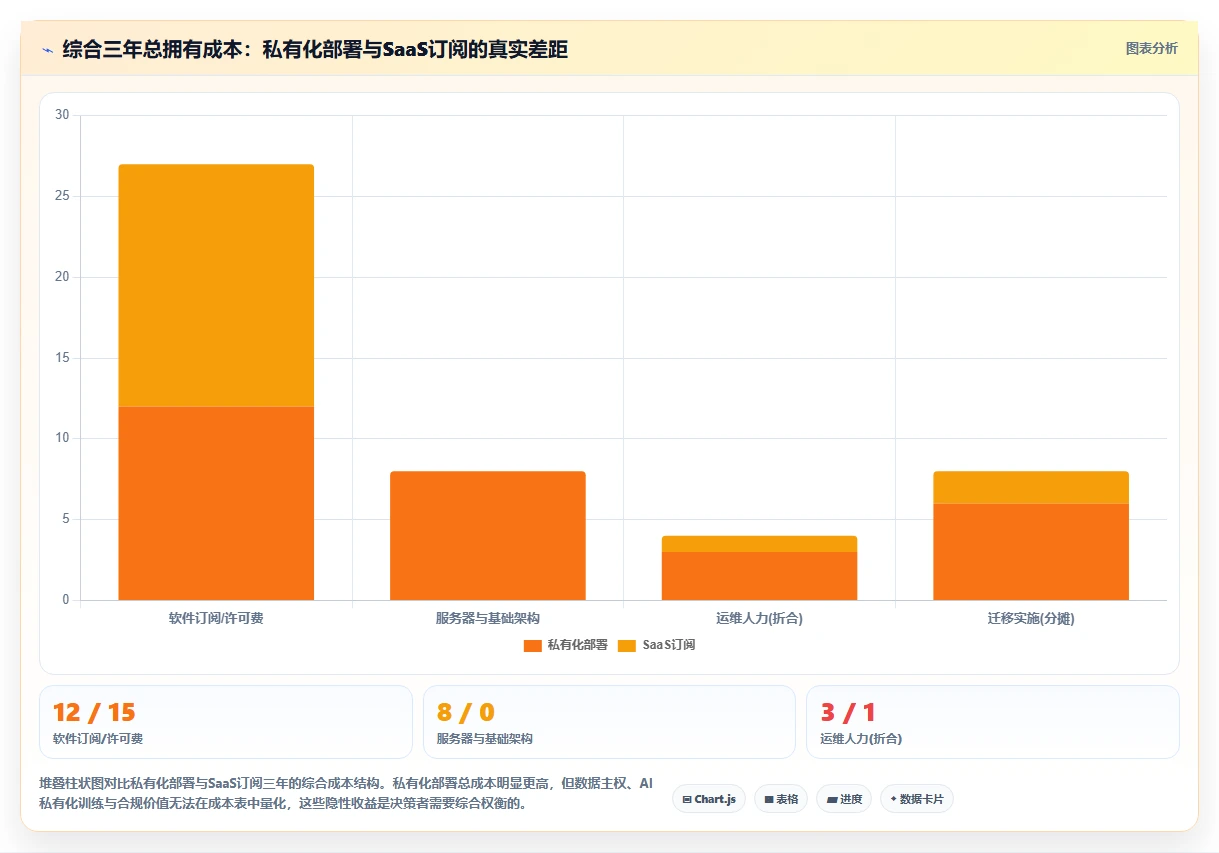This screenshot has height=853, width=1219.
Task: Click the SaaS订阅 legend text
Action: coord(668,645)
